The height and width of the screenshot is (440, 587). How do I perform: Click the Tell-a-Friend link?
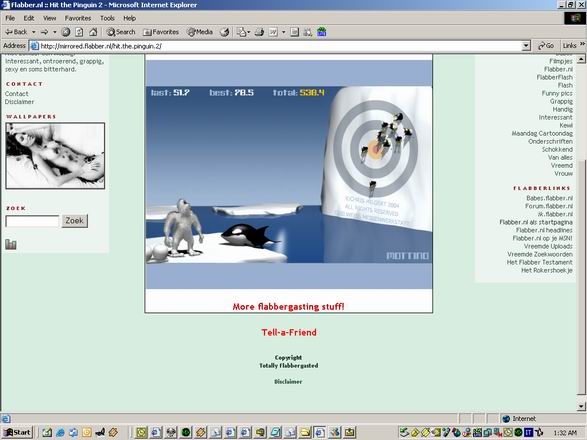(x=289, y=333)
